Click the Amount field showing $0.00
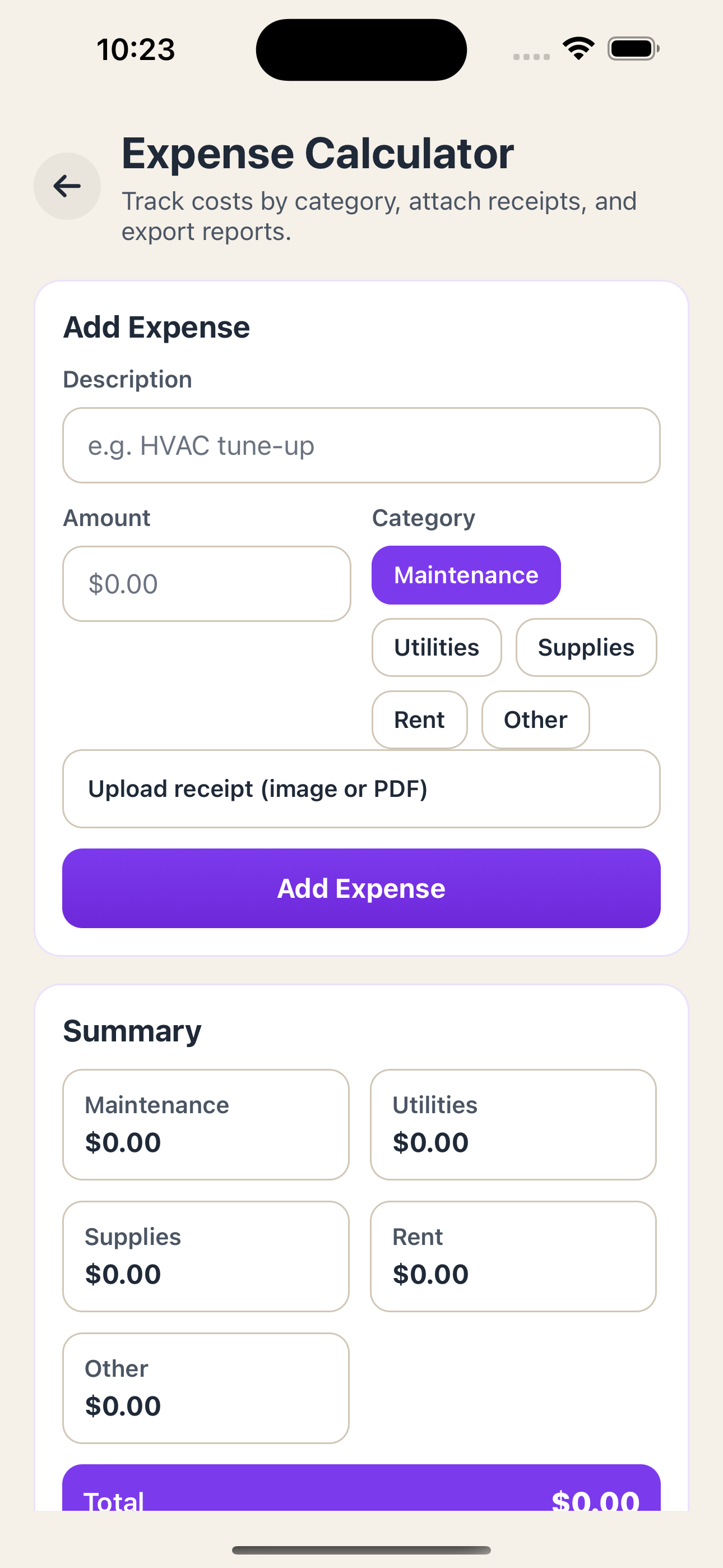This screenshot has width=723, height=1568. (206, 583)
